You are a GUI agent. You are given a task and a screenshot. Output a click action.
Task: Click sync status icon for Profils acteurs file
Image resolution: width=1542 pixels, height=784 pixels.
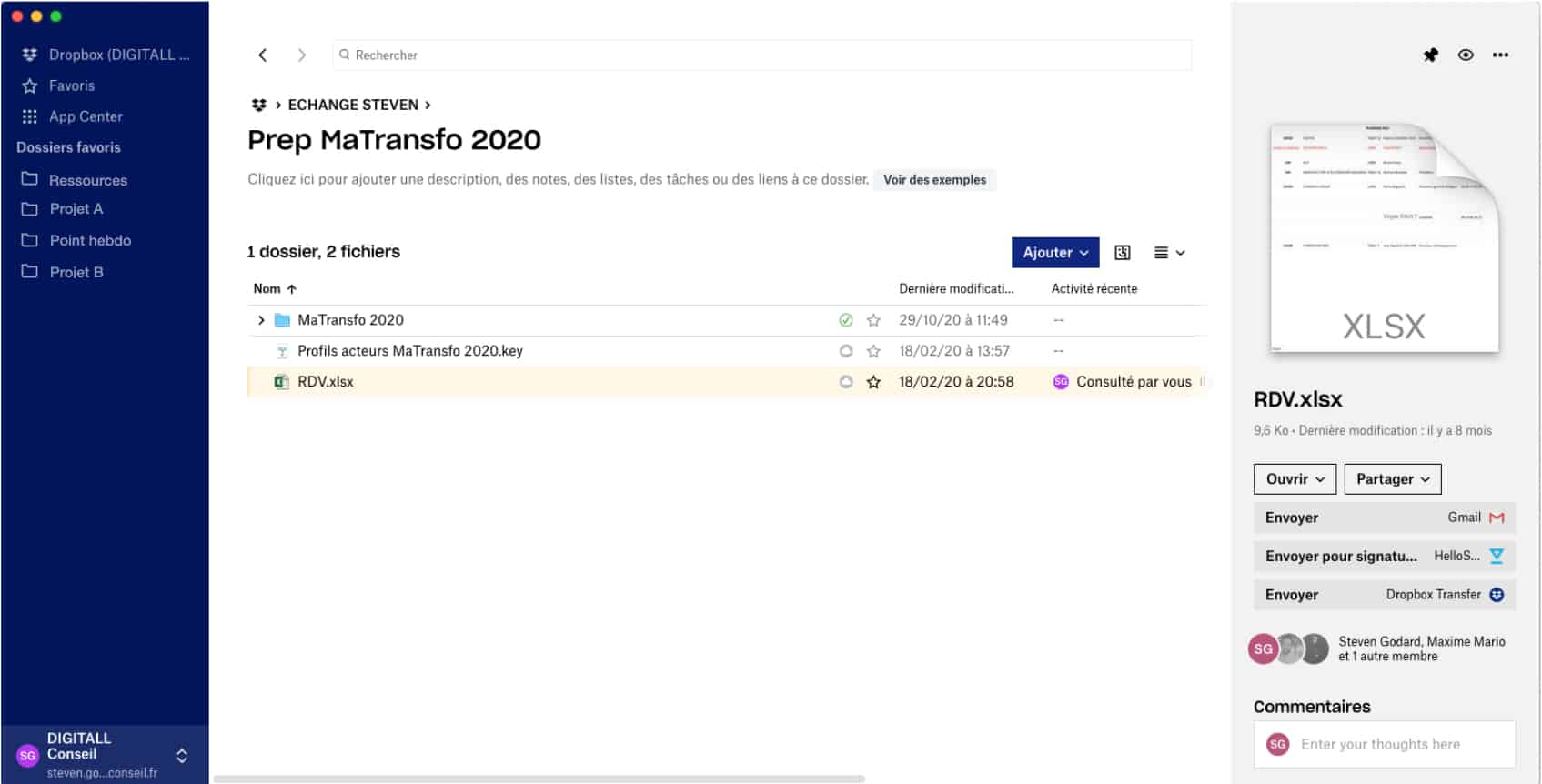click(846, 351)
